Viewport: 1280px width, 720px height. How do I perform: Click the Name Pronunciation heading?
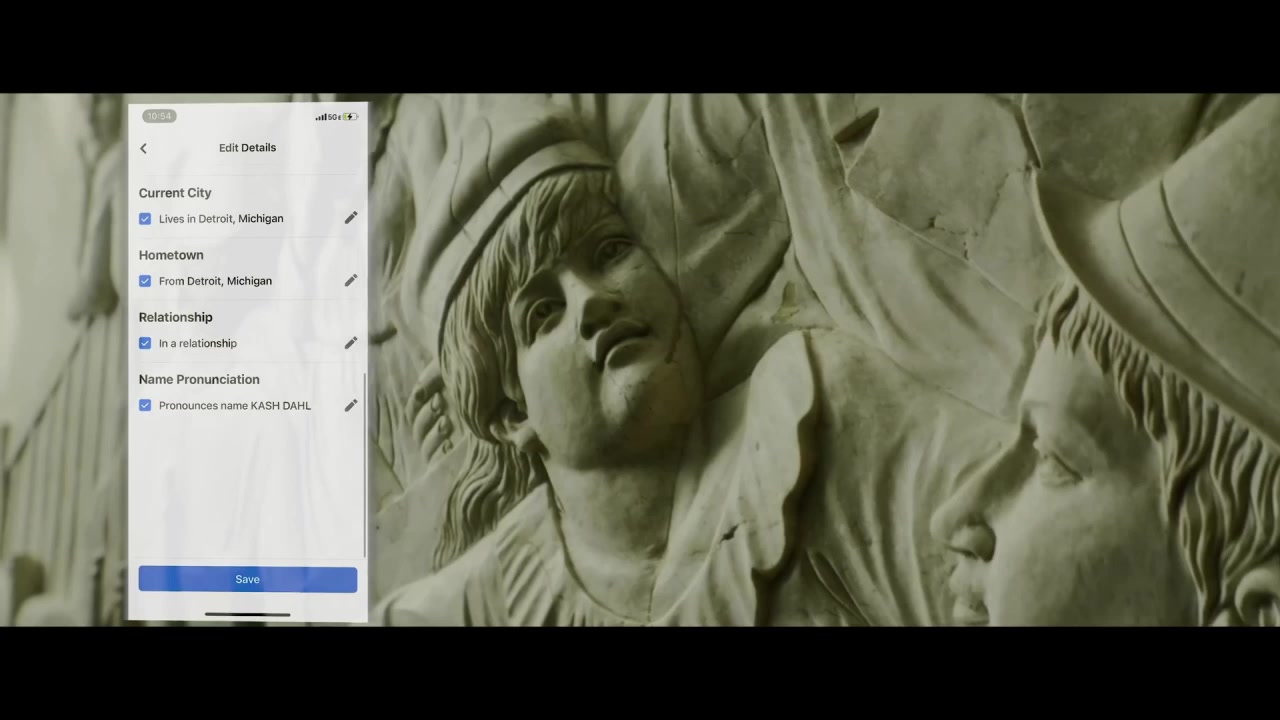click(199, 379)
